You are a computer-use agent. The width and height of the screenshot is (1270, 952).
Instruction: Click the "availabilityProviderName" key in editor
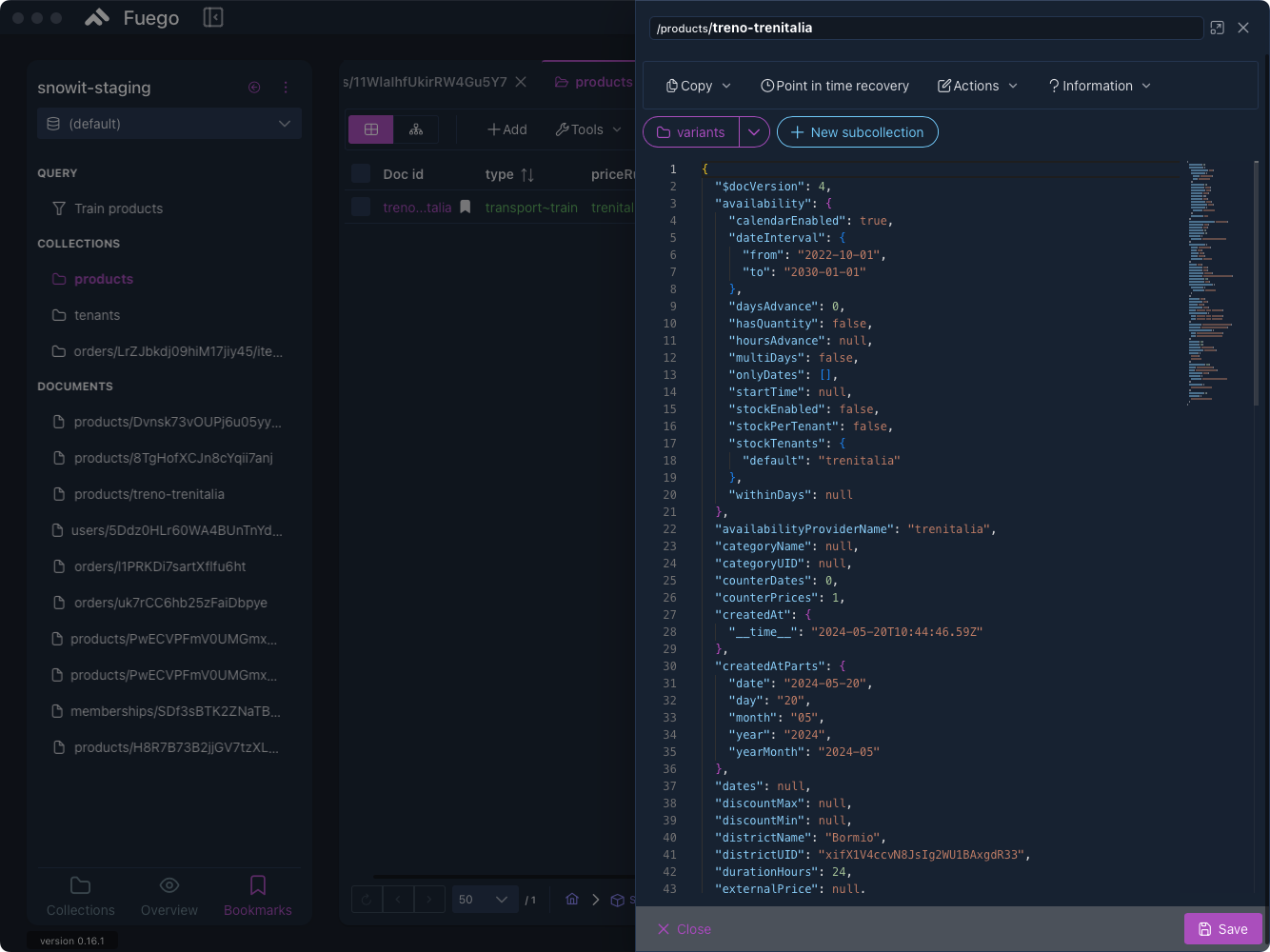click(804, 529)
